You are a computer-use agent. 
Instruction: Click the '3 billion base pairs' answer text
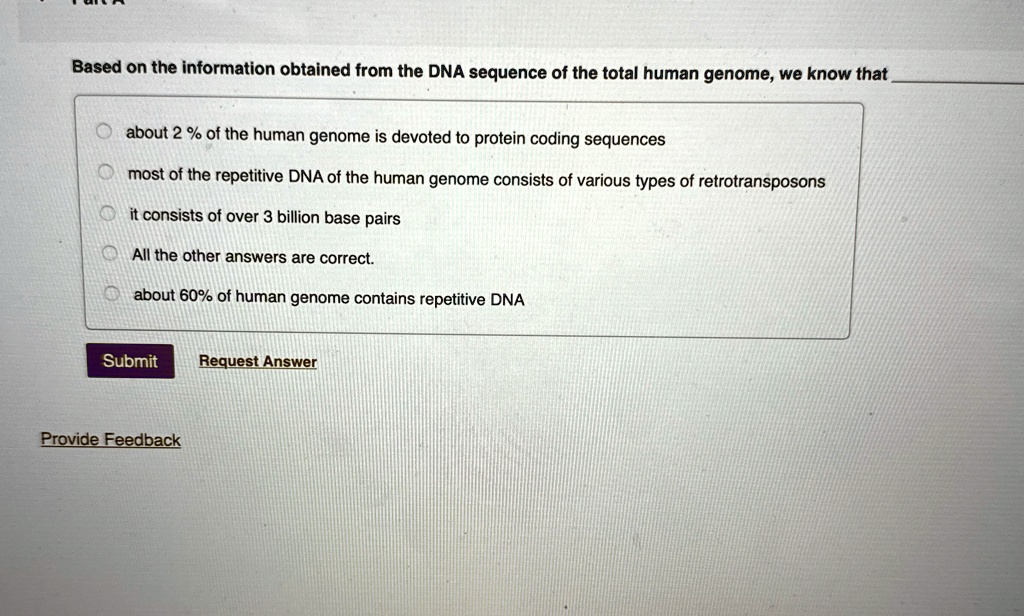332,218
